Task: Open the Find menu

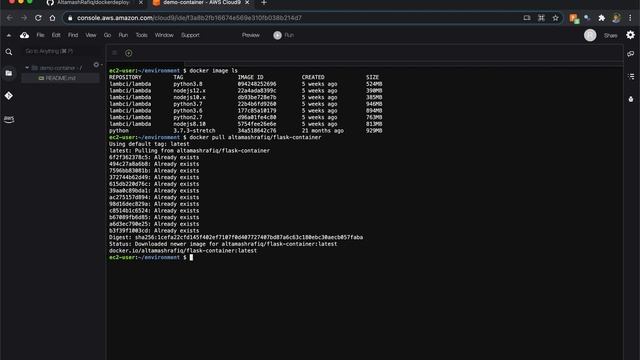Action: [x=73, y=36]
